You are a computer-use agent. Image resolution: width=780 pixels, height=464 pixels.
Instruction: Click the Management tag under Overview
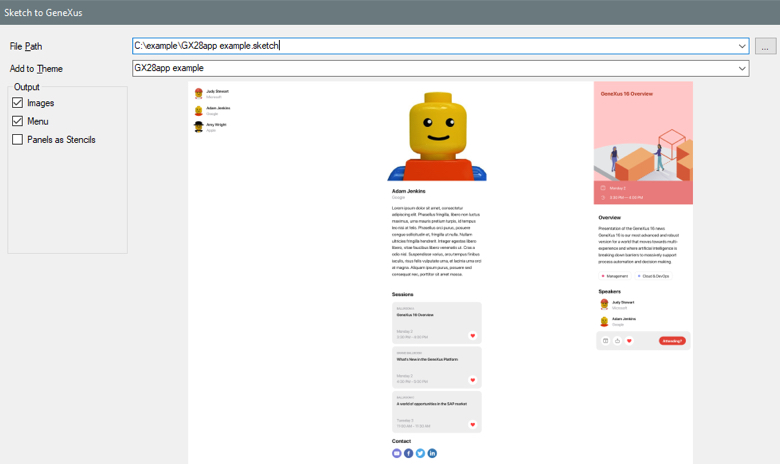click(615, 276)
